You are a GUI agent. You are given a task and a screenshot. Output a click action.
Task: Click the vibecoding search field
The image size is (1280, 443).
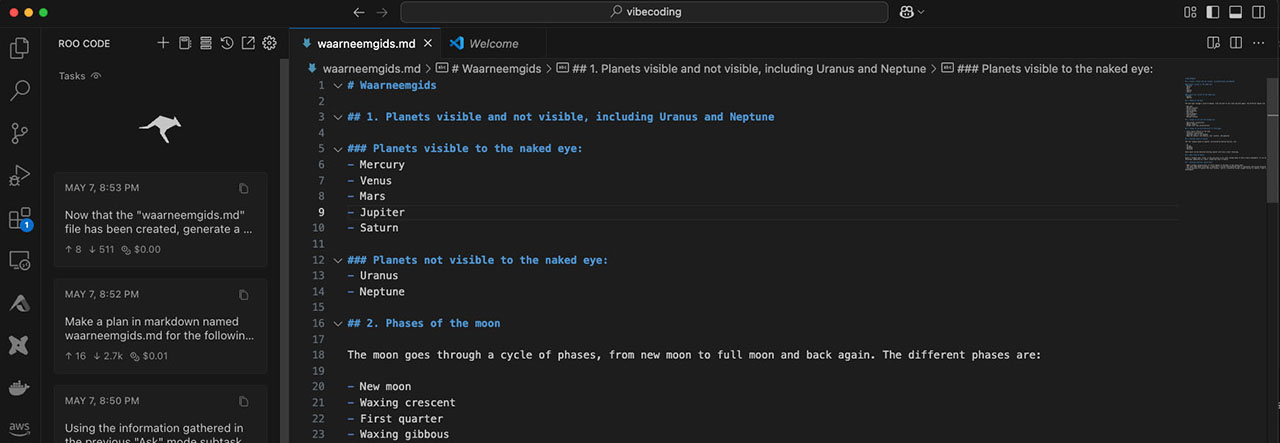click(644, 12)
